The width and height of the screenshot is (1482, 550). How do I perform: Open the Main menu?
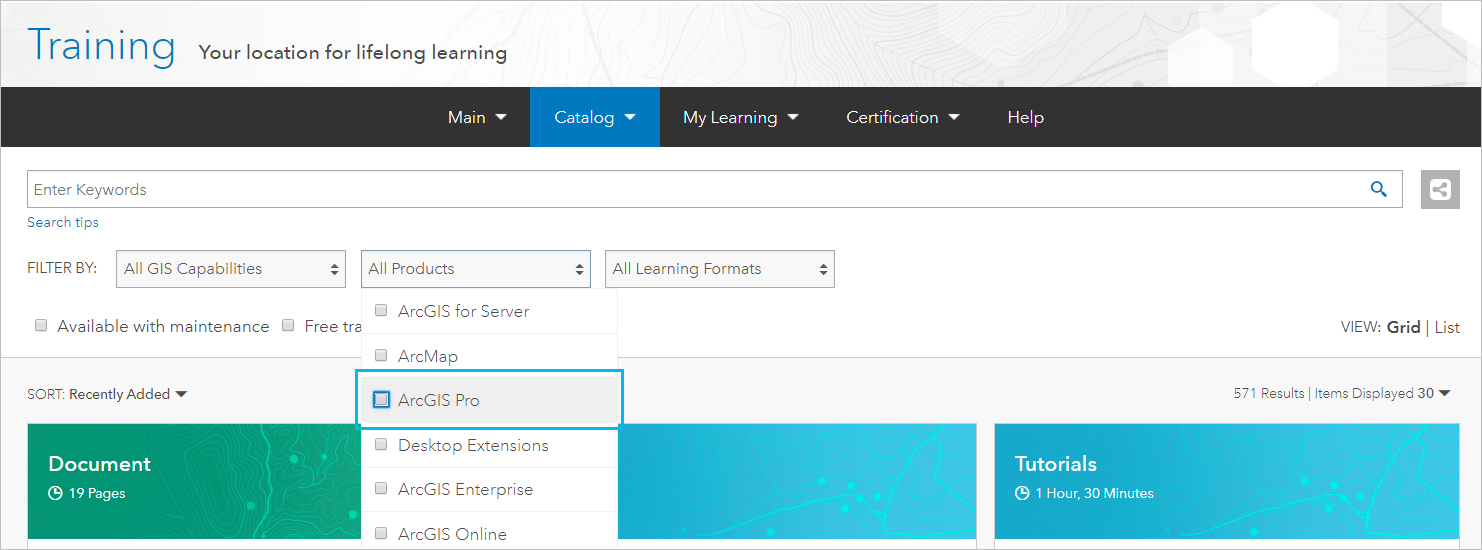point(477,117)
